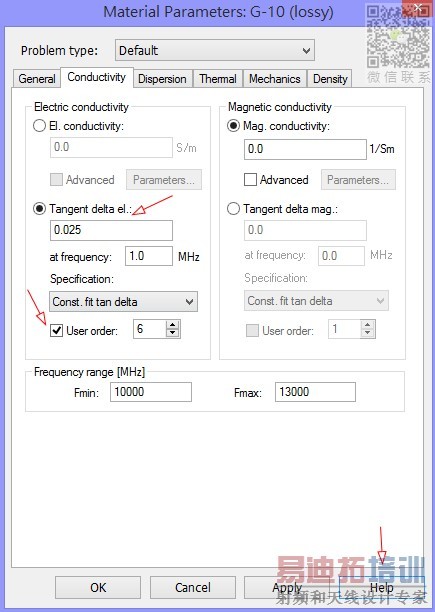Edit the Fmax frequency field

point(315,392)
